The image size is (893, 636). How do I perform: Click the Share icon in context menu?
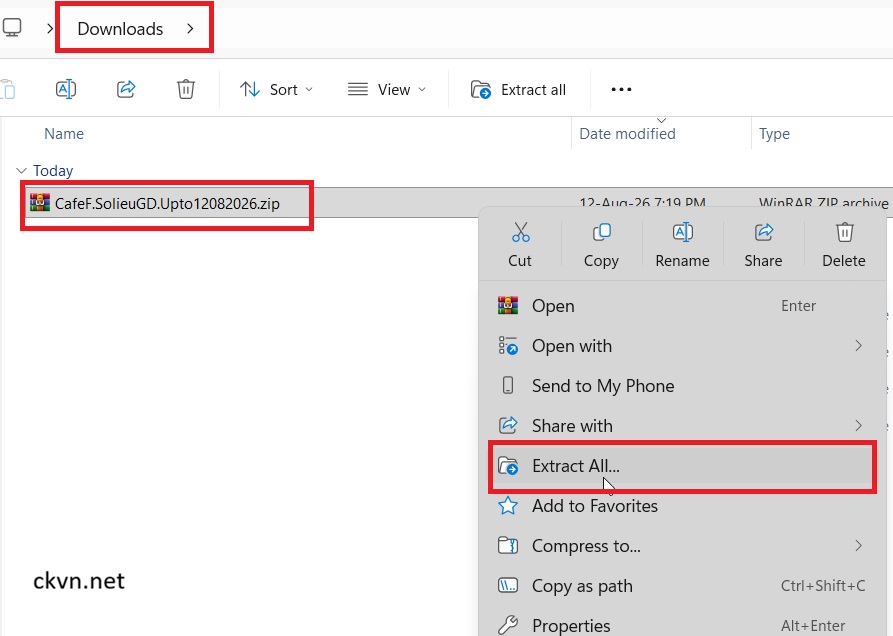point(764,232)
